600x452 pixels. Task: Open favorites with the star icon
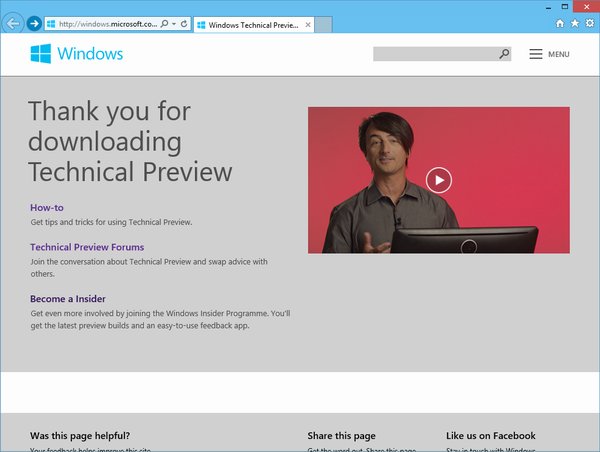(575, 23)
